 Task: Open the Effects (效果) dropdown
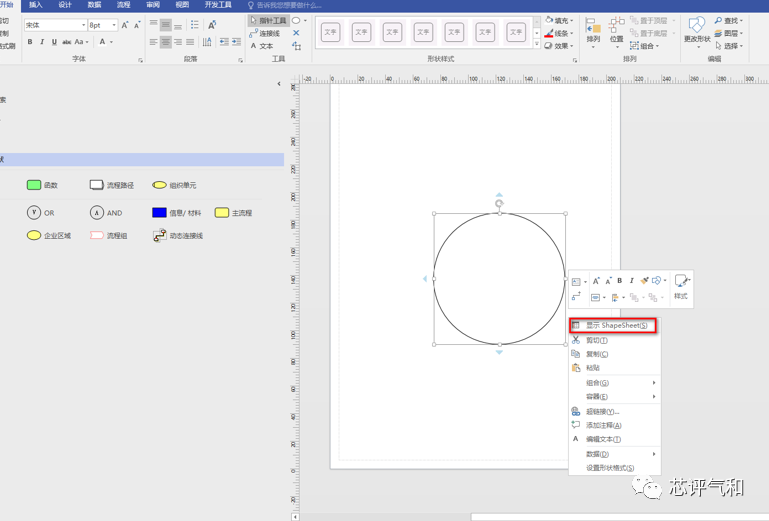tap(560, 46)
